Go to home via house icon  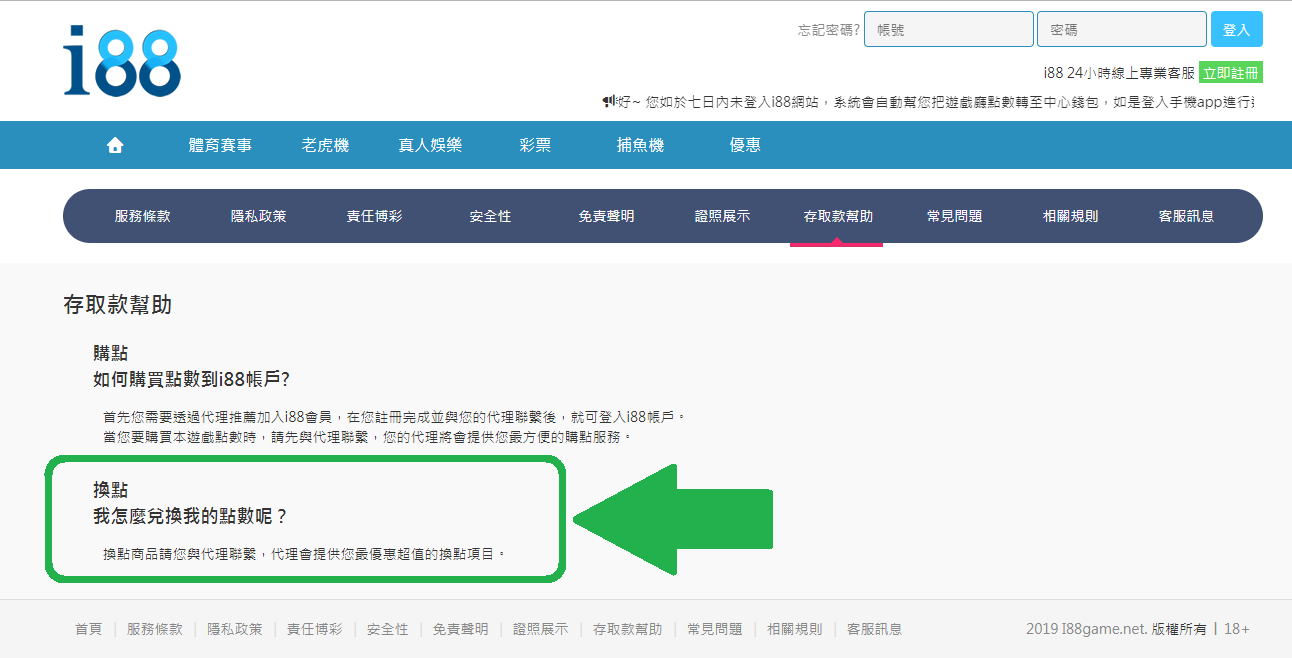coord(115,145)
